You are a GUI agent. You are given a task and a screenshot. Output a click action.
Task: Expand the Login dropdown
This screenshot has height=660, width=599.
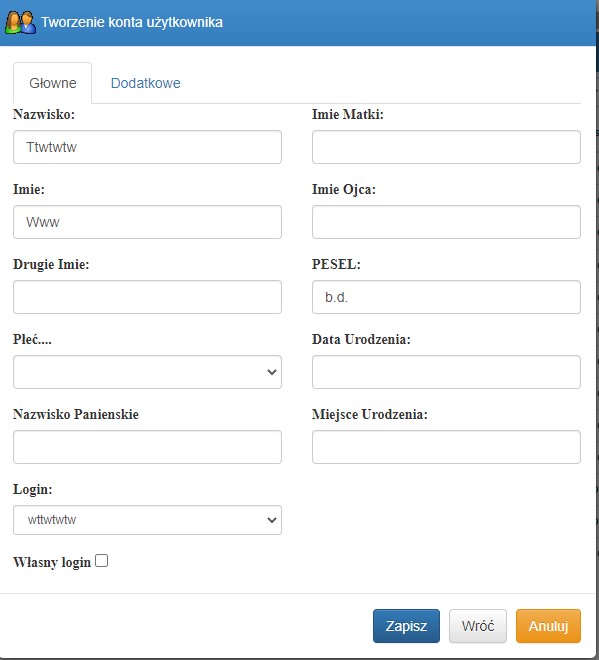[147, 520]
